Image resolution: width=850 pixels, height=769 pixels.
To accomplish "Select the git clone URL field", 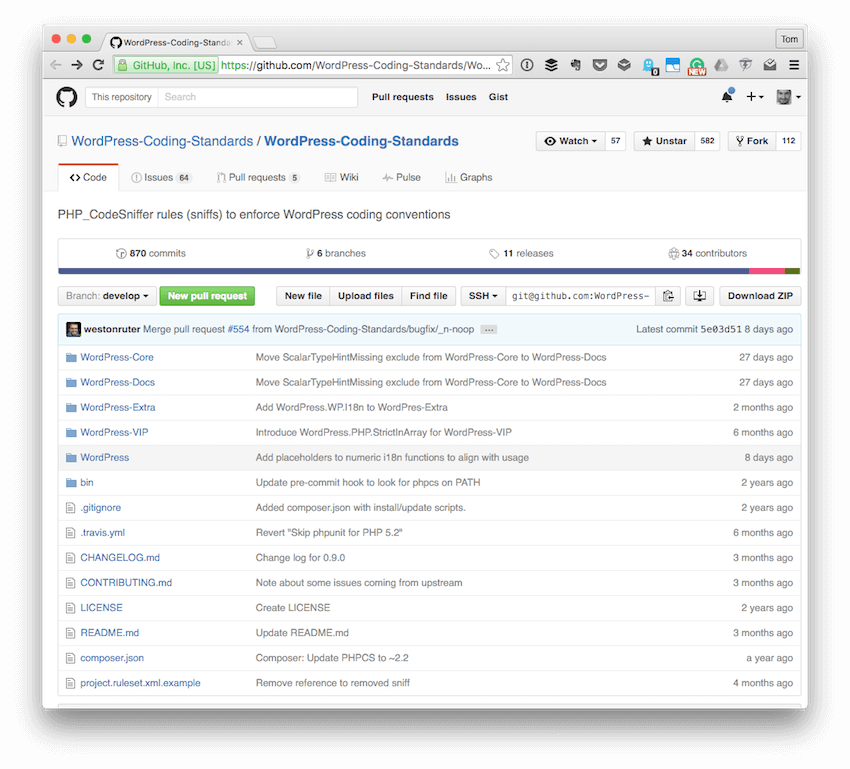I will coord(581,296).
